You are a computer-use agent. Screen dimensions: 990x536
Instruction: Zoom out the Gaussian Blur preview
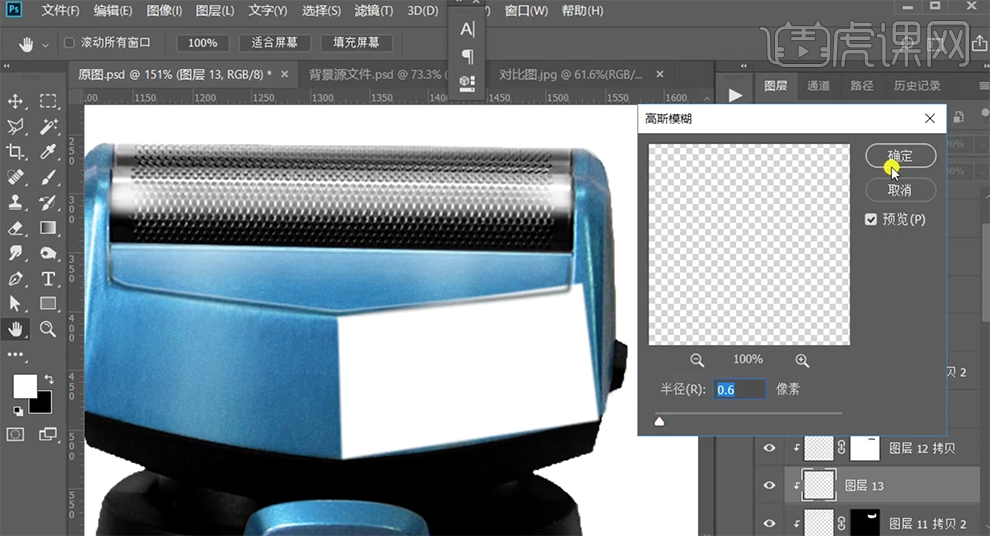coord(697,360)
